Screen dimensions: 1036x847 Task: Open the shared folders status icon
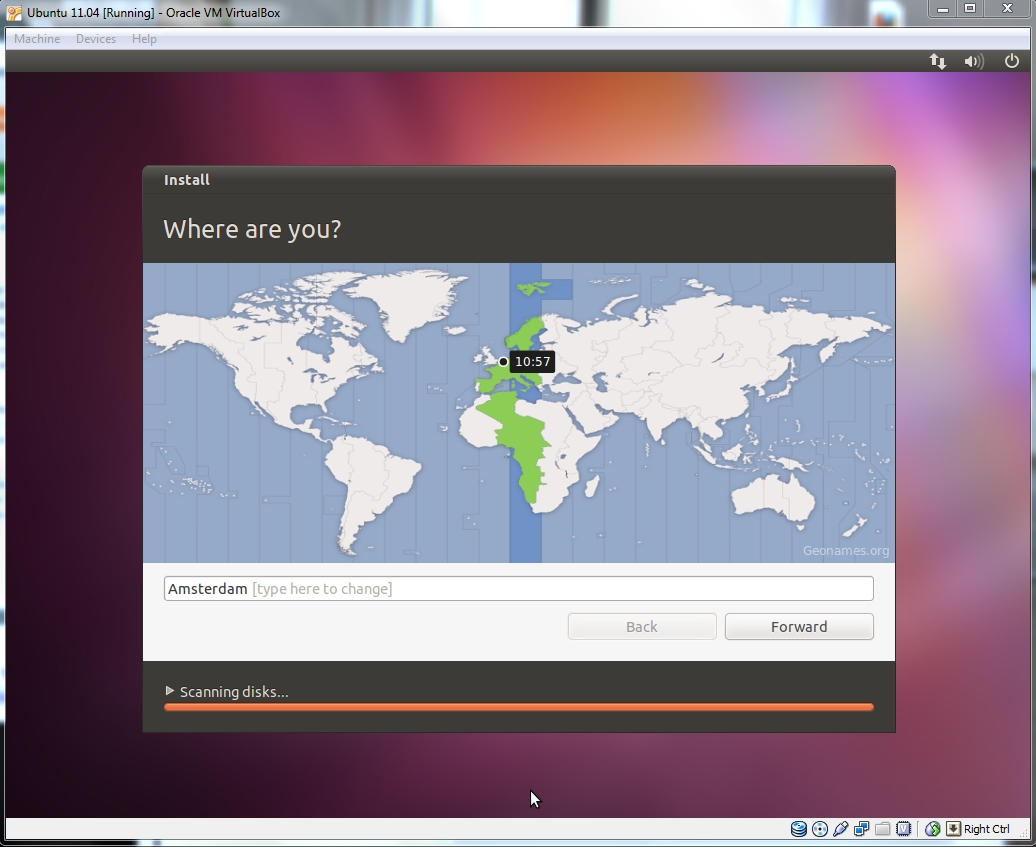883,829
